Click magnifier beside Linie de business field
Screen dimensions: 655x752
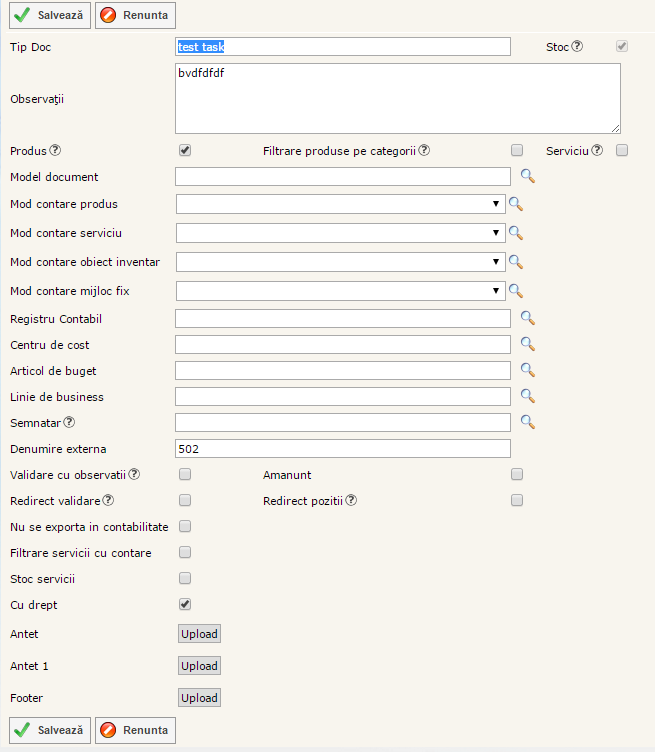click(x=527, y=397)
